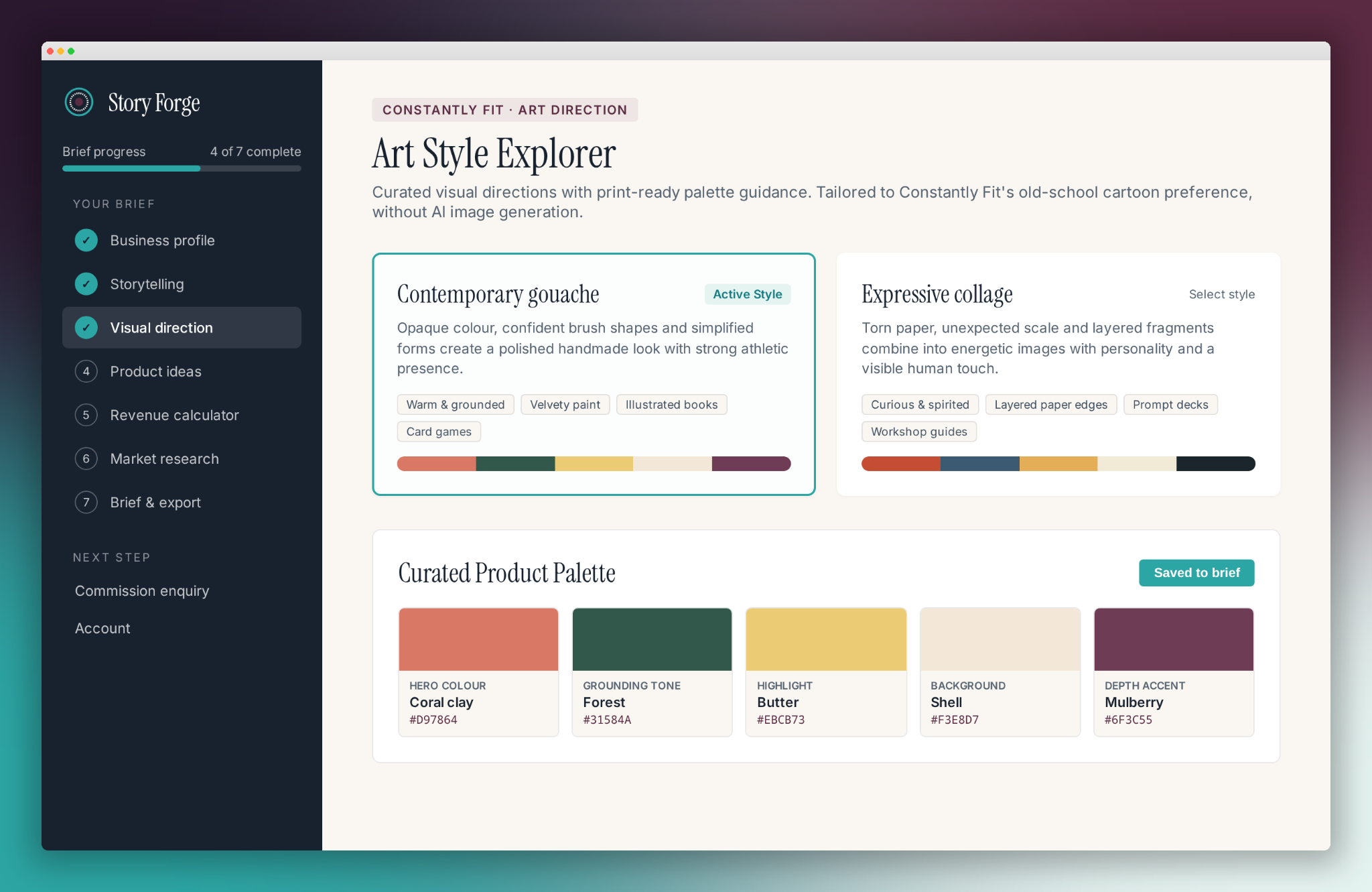
Task: Click the Visual direction checkmark icon
Action: click(86, 328)
